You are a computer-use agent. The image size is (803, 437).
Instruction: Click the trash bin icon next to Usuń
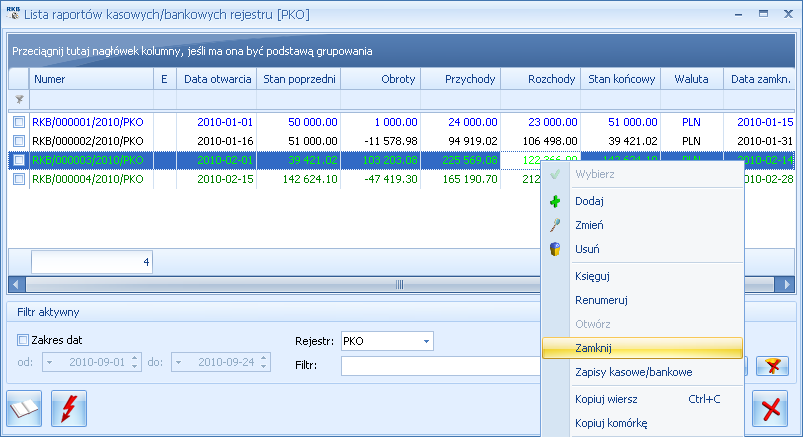tap(555, 249)
